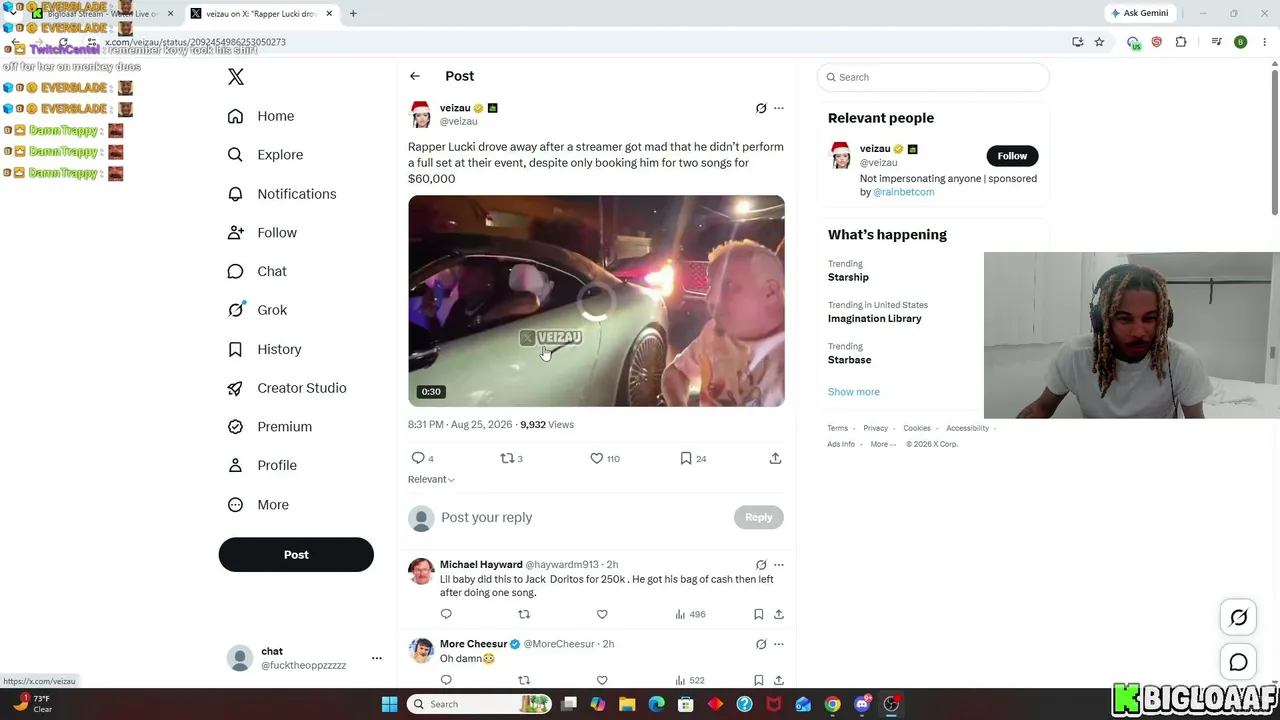Open Profile in the sidebar
This screenshot has height=720, width=1280.
coord(262,465)
